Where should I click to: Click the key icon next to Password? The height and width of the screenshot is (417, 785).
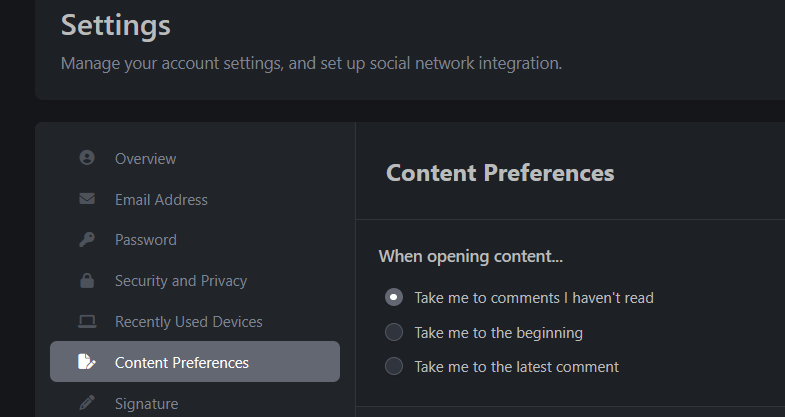tap(87, 240)
